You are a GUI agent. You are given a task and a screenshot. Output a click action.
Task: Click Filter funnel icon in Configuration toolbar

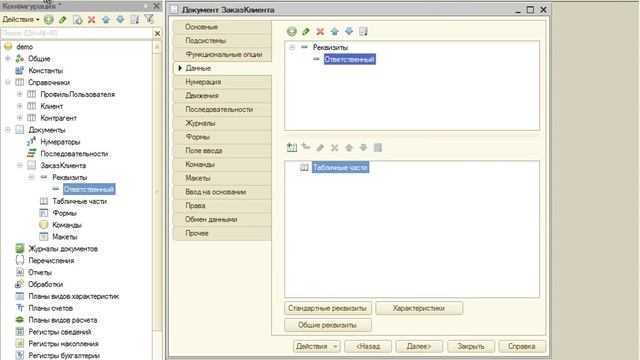click(149, 19)
